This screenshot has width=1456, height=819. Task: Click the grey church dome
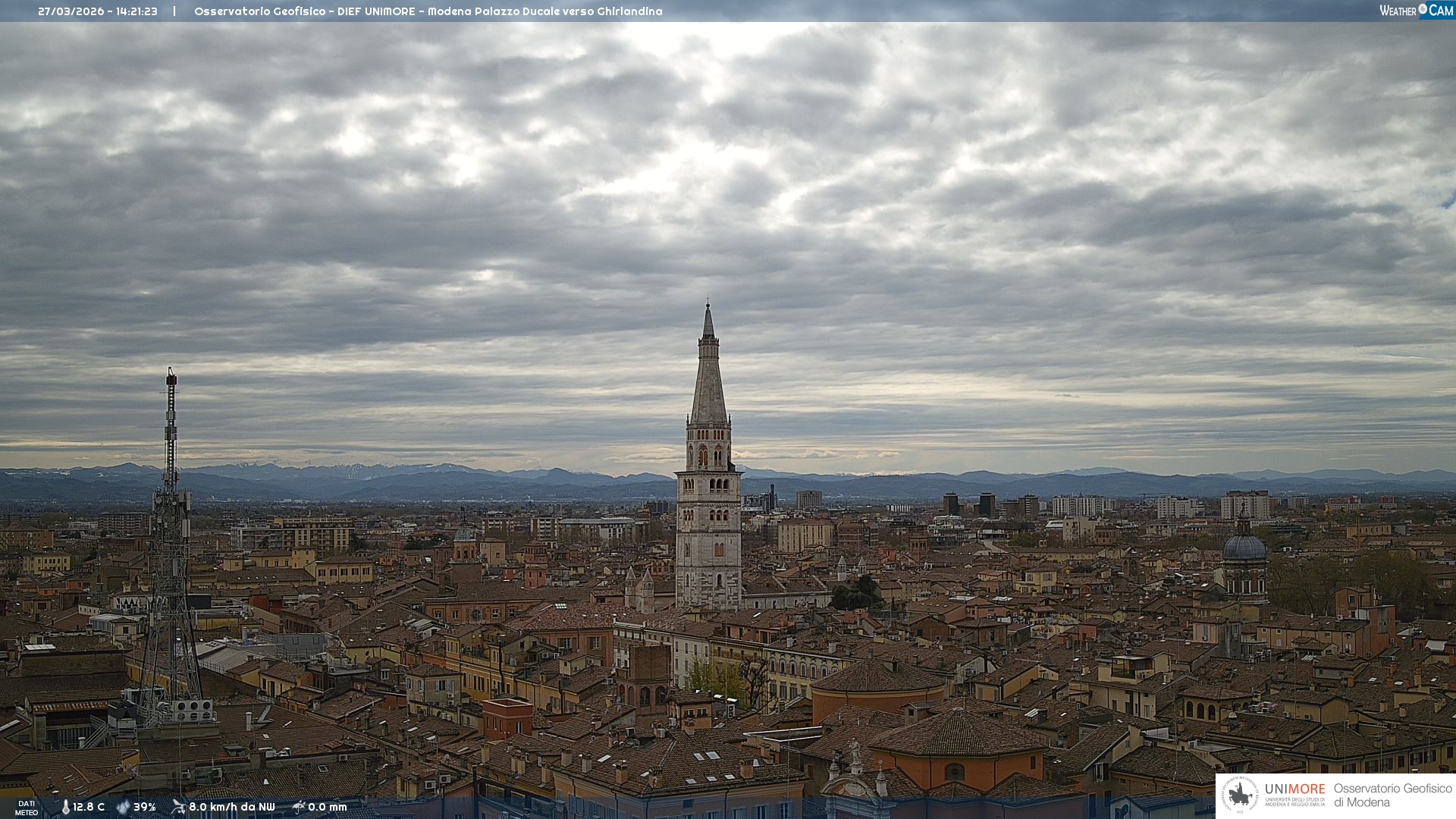[1244, 547]
